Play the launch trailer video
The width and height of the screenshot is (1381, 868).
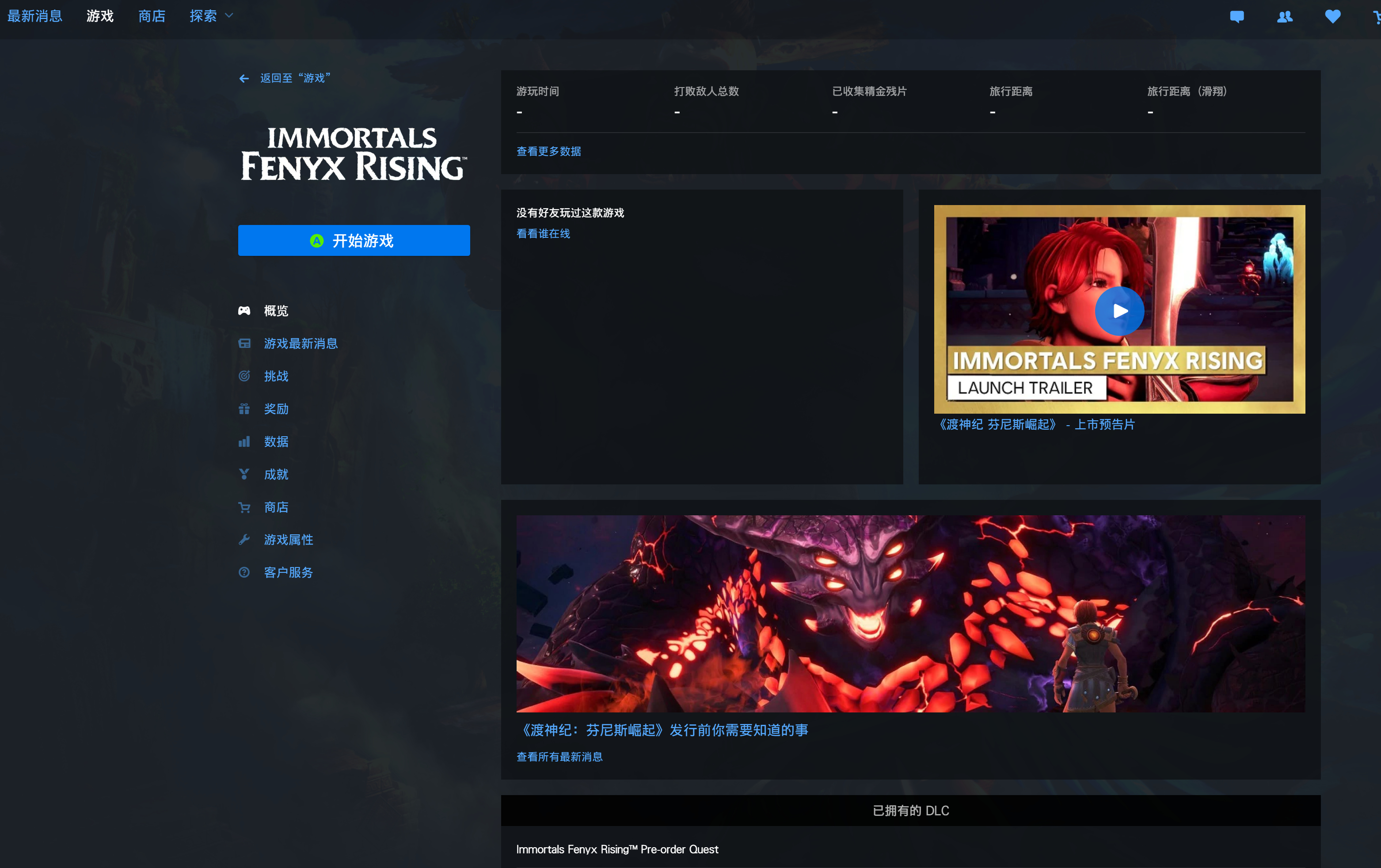[x=1119, y=311]
